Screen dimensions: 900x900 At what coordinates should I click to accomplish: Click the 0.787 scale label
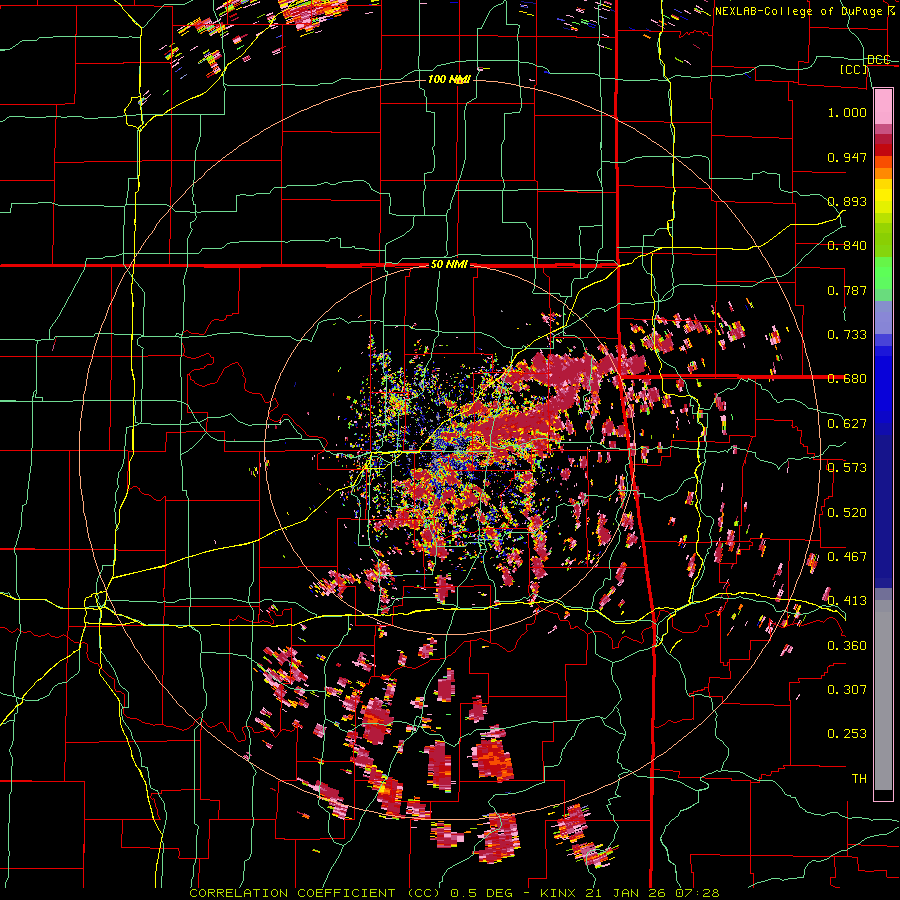[x=847, y=290]
